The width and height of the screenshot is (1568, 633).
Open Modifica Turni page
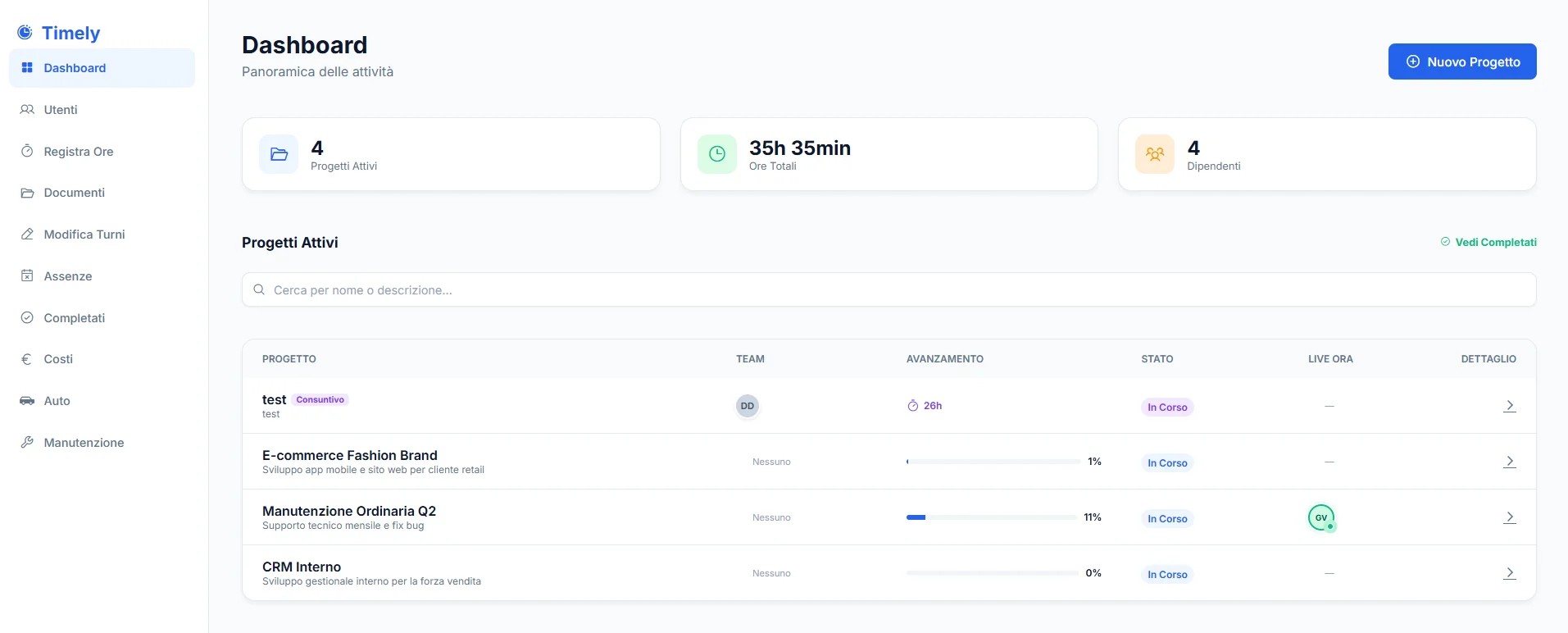coord(102,235)
